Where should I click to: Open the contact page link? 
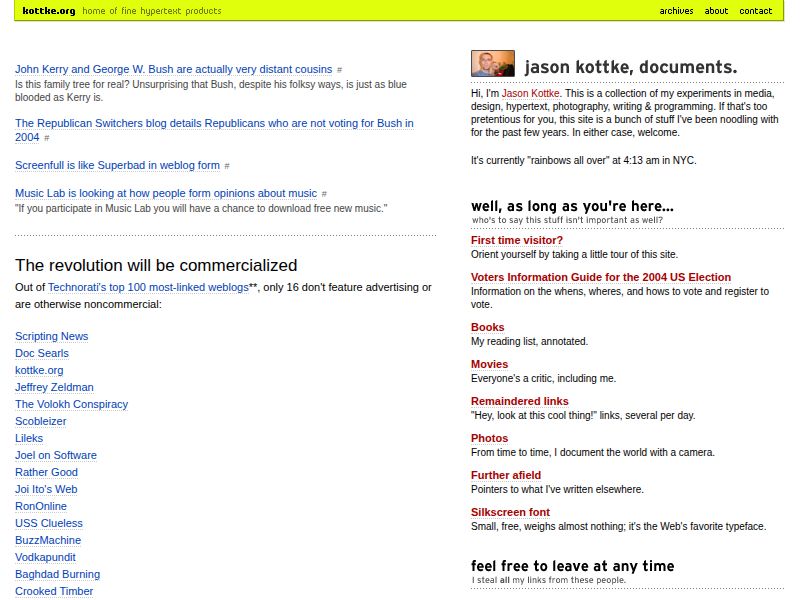[x=756, y=11]
